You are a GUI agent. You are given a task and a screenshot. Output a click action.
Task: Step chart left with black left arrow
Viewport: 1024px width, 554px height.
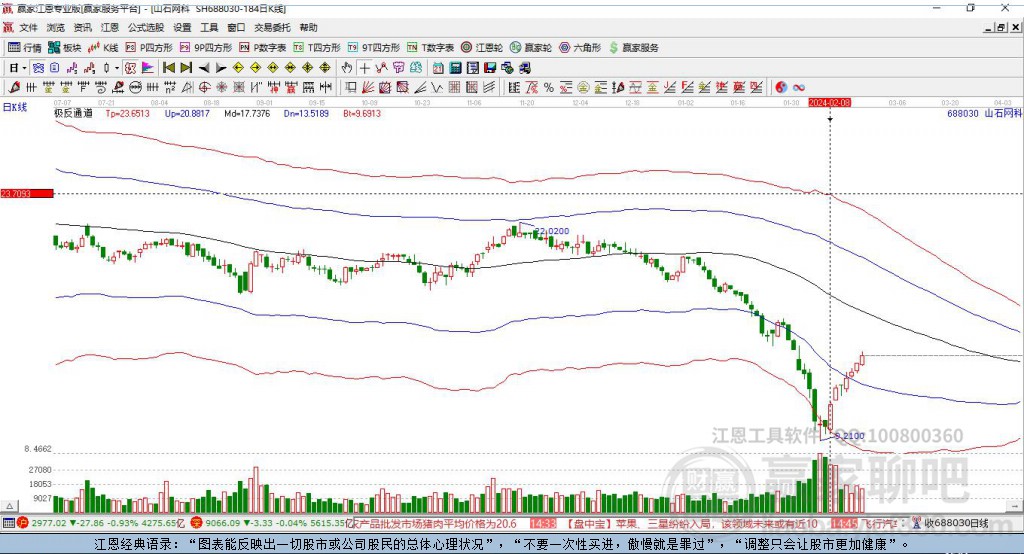[x=204, y=68]
